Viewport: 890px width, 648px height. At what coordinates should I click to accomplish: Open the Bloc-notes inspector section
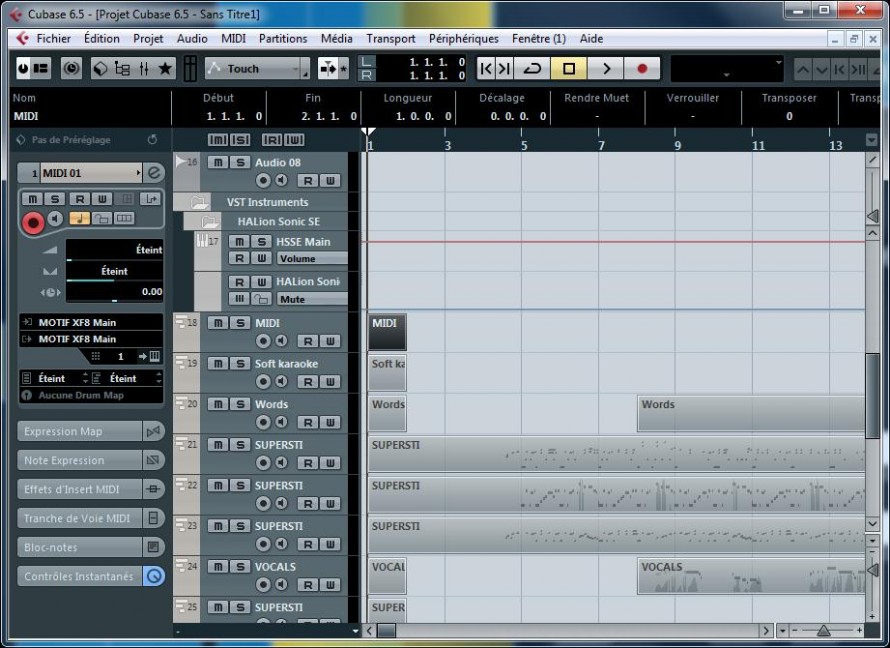coord(79,547)
